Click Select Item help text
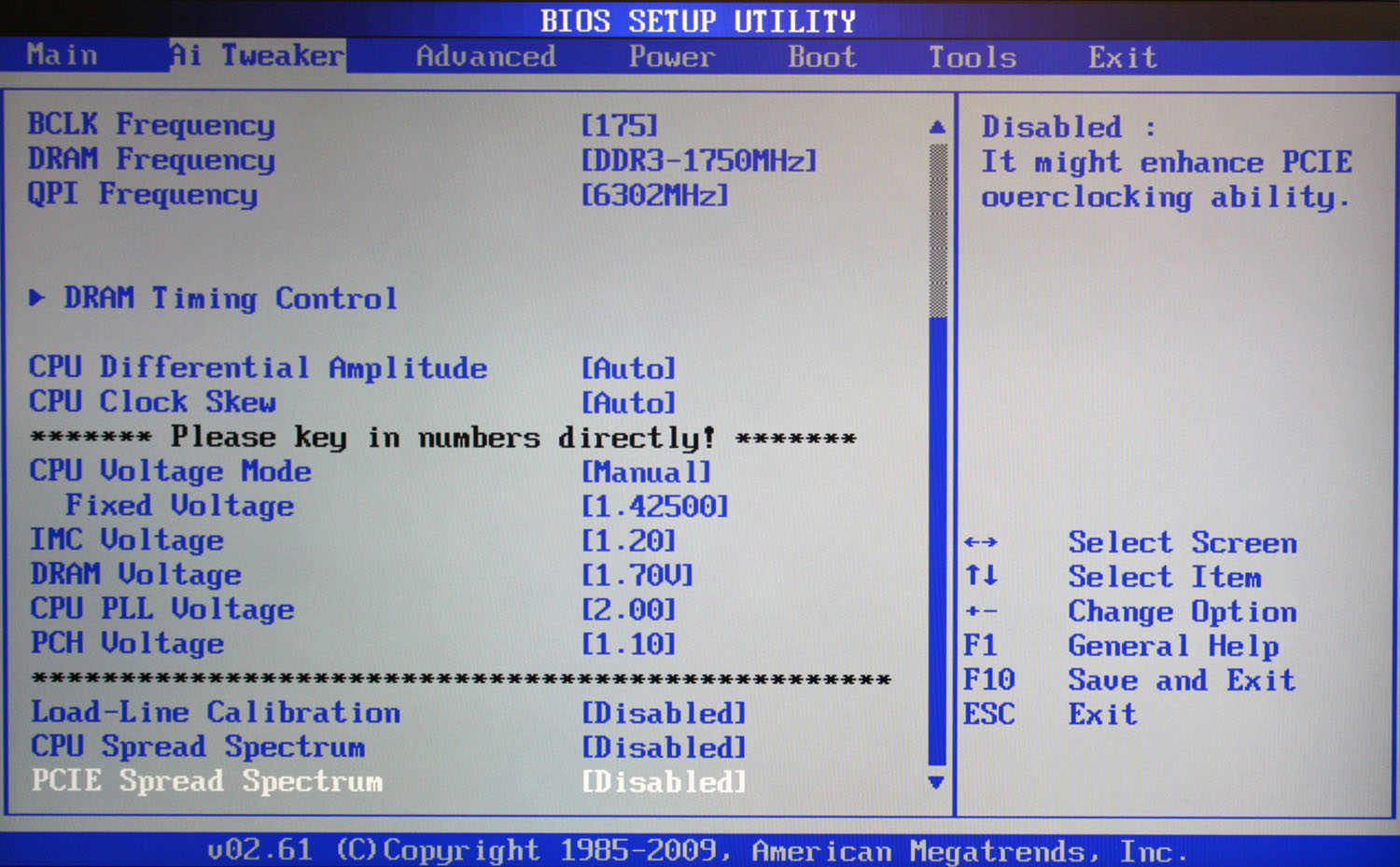Viewport: 1400px width, 867px height. [1165, 578]
